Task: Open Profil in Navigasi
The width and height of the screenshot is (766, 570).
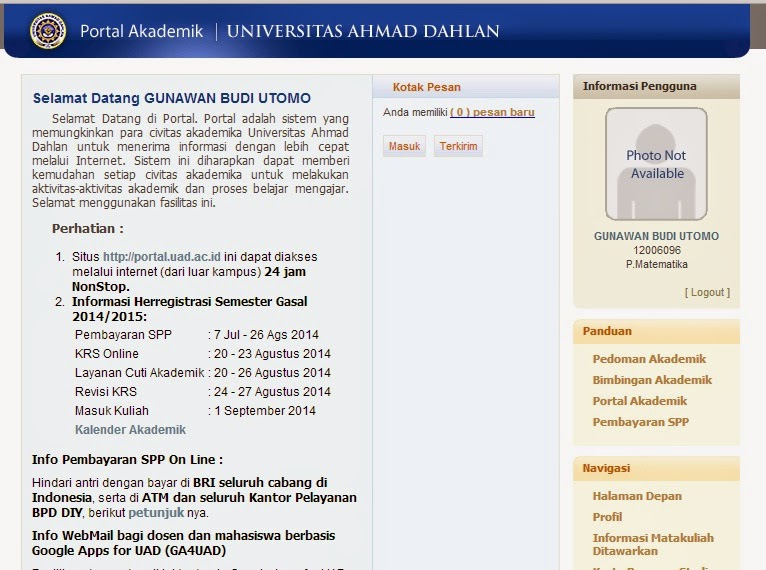Action: [x=607, y=517]
